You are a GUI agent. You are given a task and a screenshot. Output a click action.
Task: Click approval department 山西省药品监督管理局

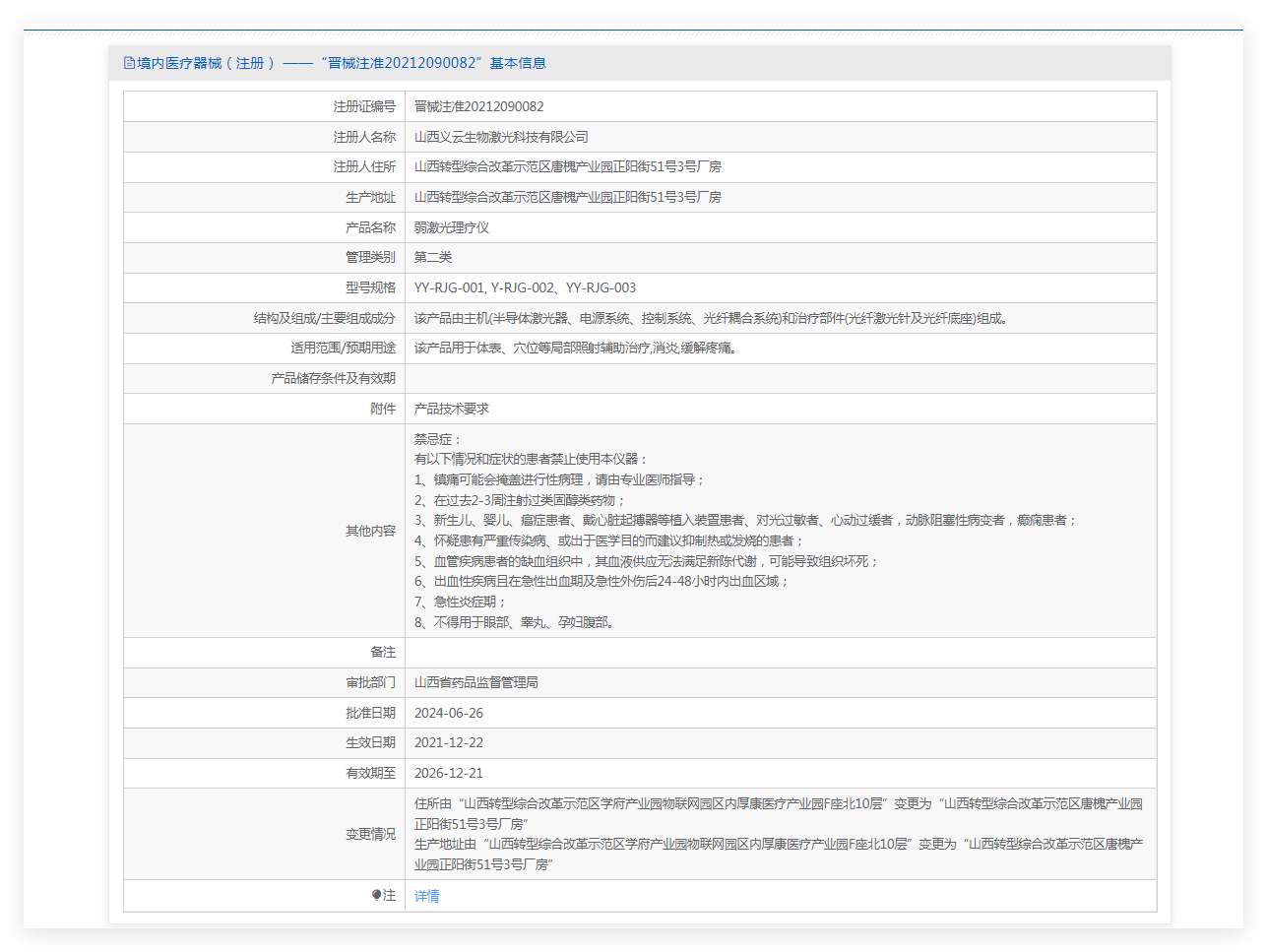coord(475,682)
